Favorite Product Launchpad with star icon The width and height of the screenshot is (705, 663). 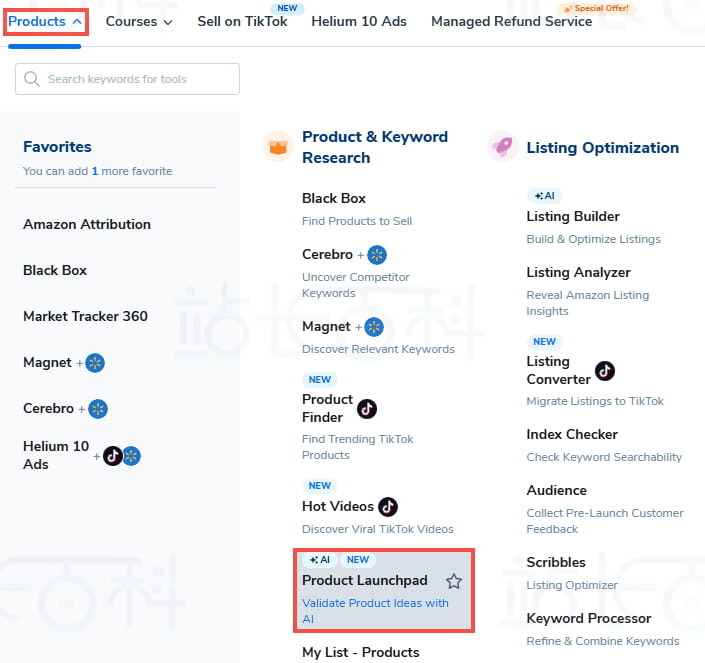point(454,581)
